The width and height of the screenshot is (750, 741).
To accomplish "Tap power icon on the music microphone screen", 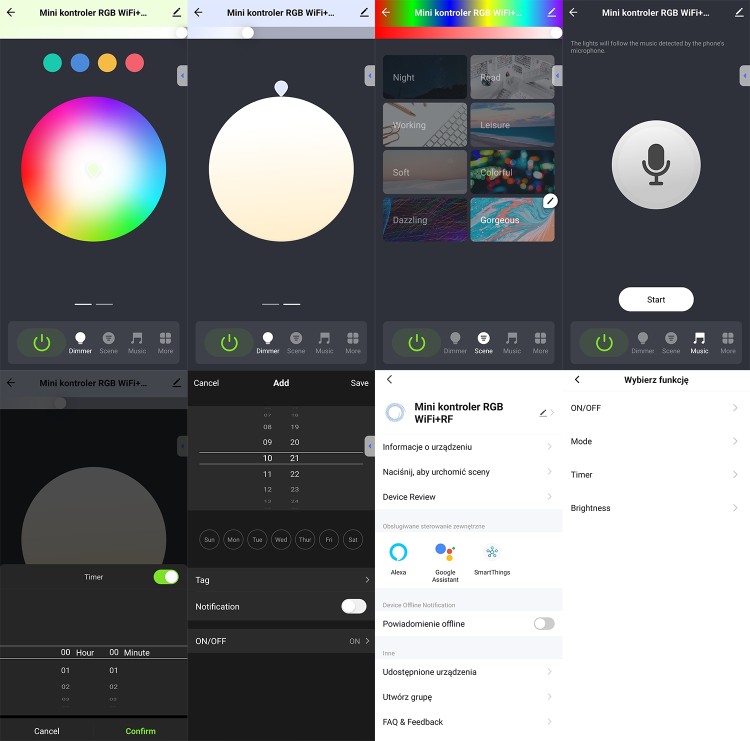I will click(604, 343).
